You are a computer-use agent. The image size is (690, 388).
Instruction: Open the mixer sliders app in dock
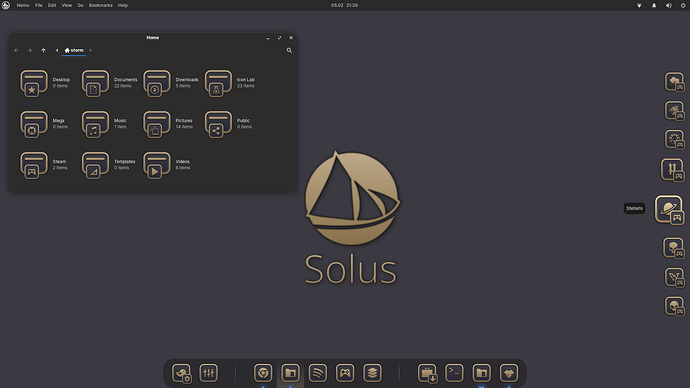pos(209,373)
